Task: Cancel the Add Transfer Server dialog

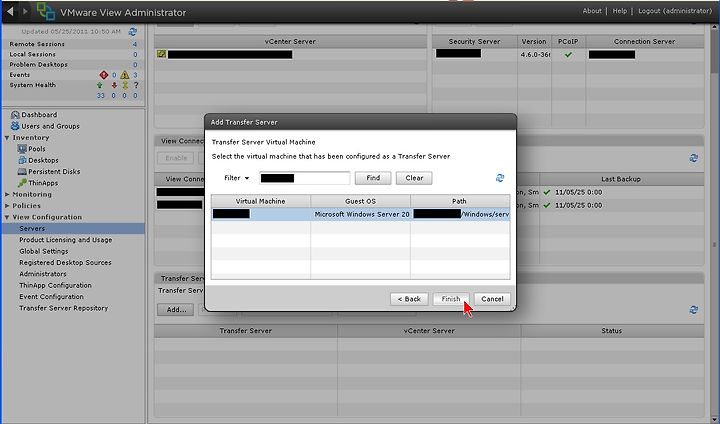Action: point(492,299)
